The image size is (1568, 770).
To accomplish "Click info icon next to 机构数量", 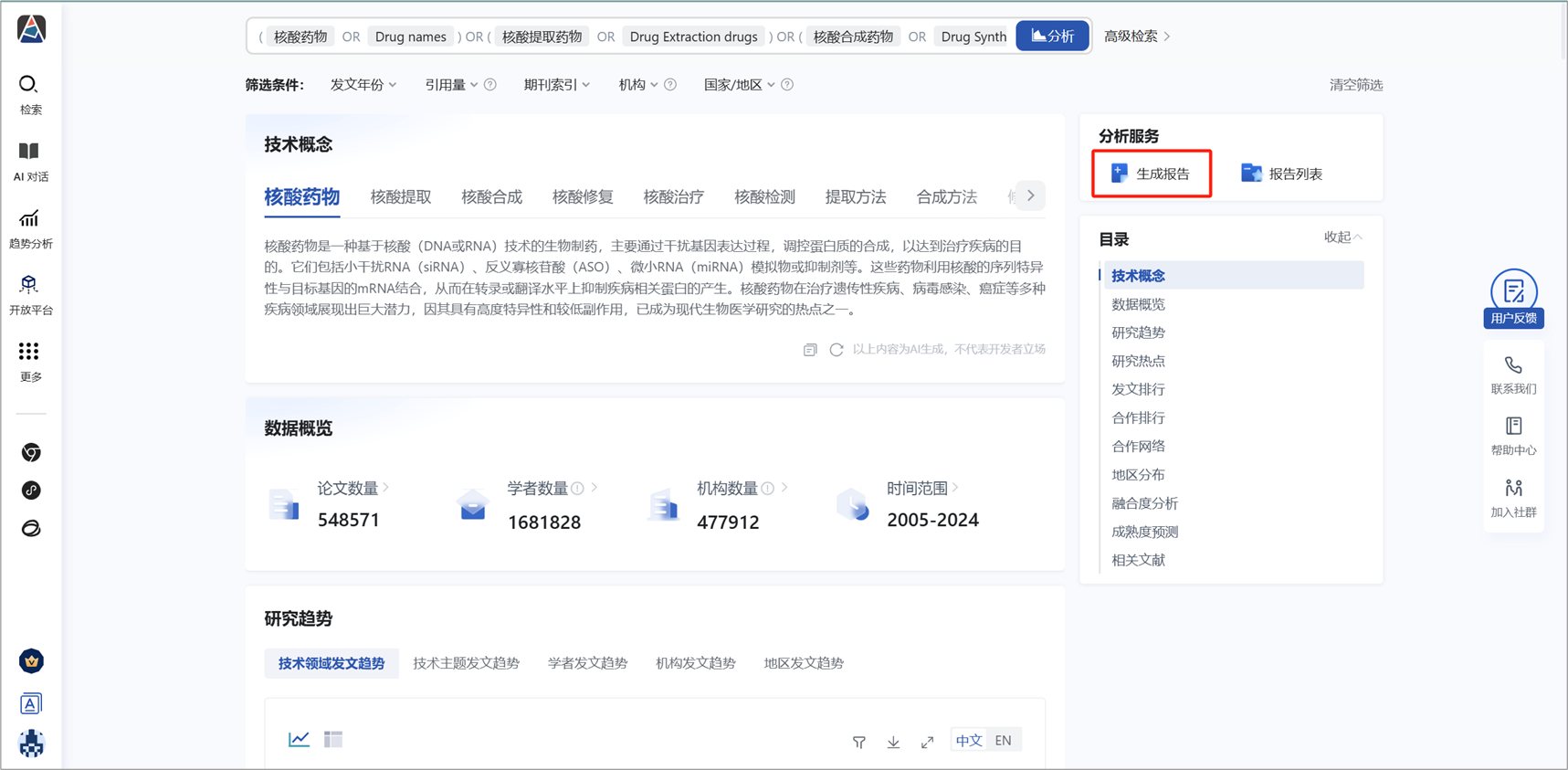I will click(x=768, y=489).
